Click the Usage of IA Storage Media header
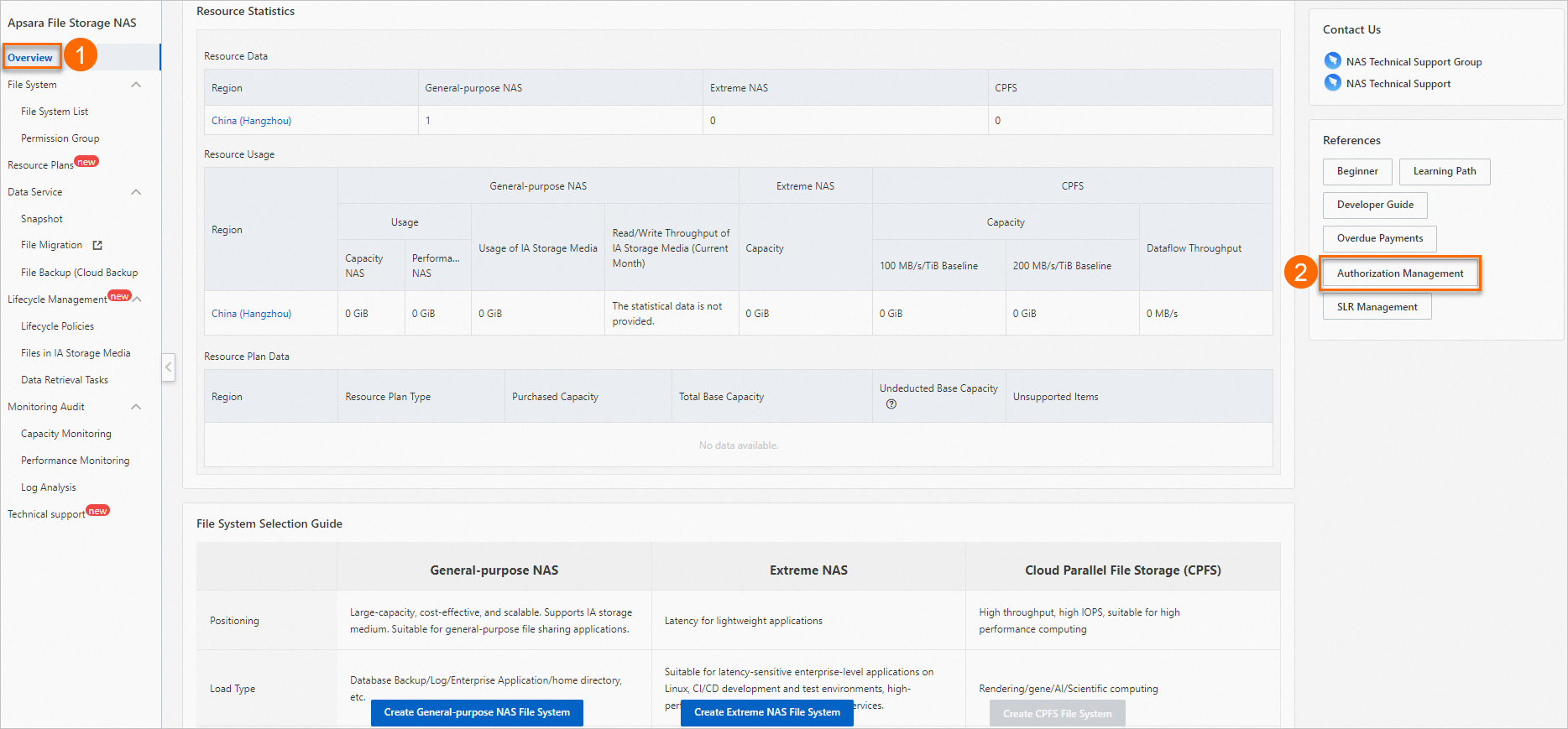The width and height of the screenshot is (1568, 729). pyautogui.click(x=538, y=248)
